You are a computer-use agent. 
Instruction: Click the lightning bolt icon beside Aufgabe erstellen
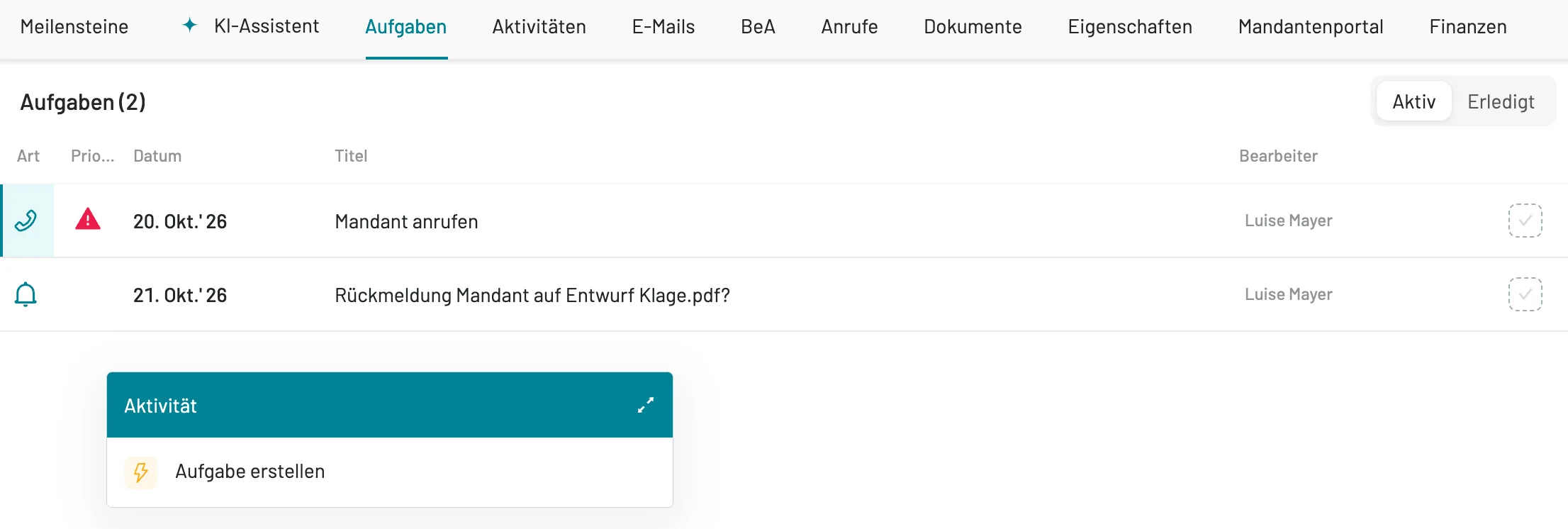(x=141, y=472)
